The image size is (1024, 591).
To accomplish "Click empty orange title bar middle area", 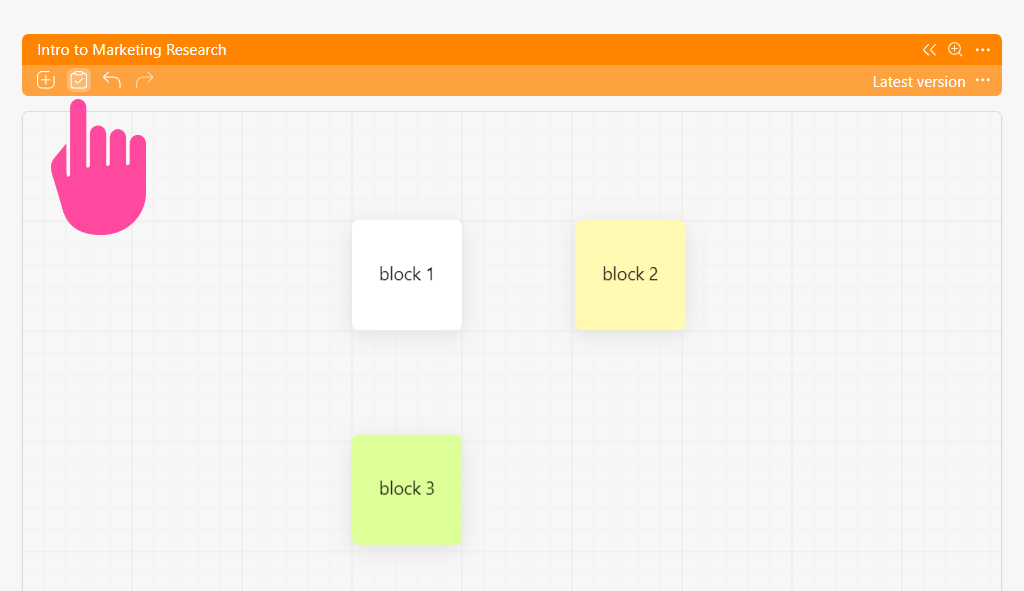I will coord(575,50).
